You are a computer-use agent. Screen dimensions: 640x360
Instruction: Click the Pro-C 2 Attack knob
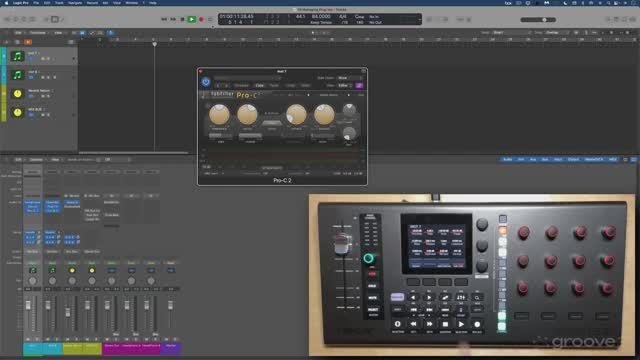coord(296,114)
